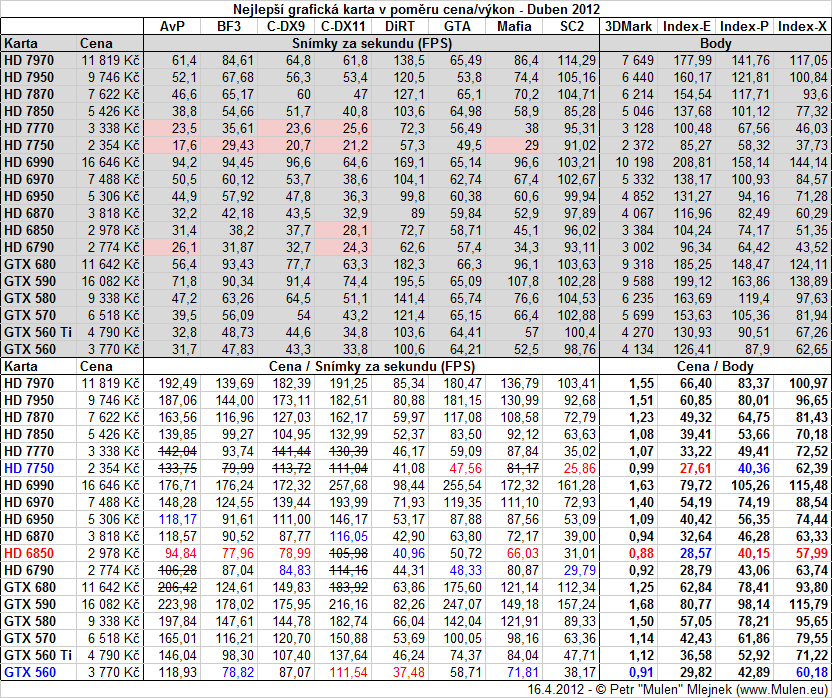832x698 pixels.
Task: Select the blue value 116,05
Action: (x=349, y=536)
